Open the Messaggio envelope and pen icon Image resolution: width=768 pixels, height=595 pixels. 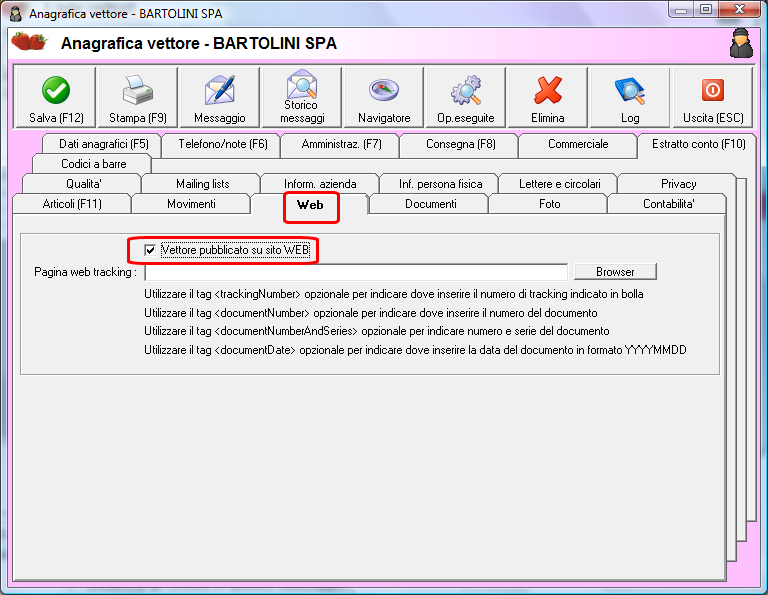219,97
